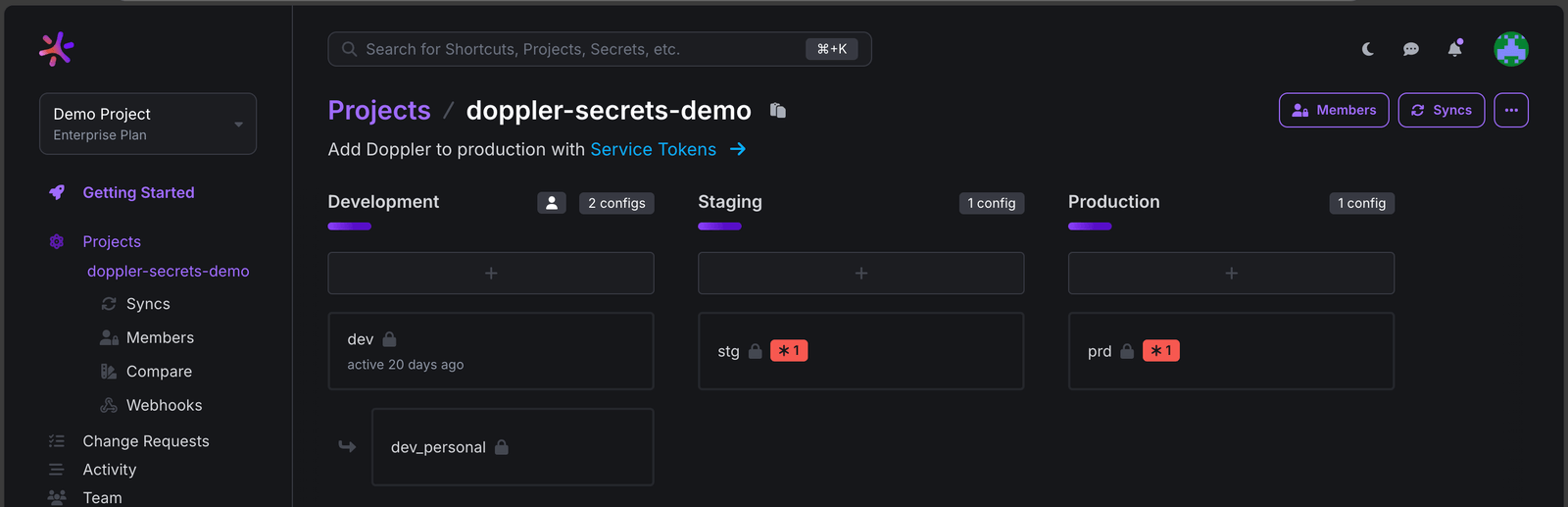Click the search magnifier icon
This screenshot has width=1568, height=507.
point(349,49)
